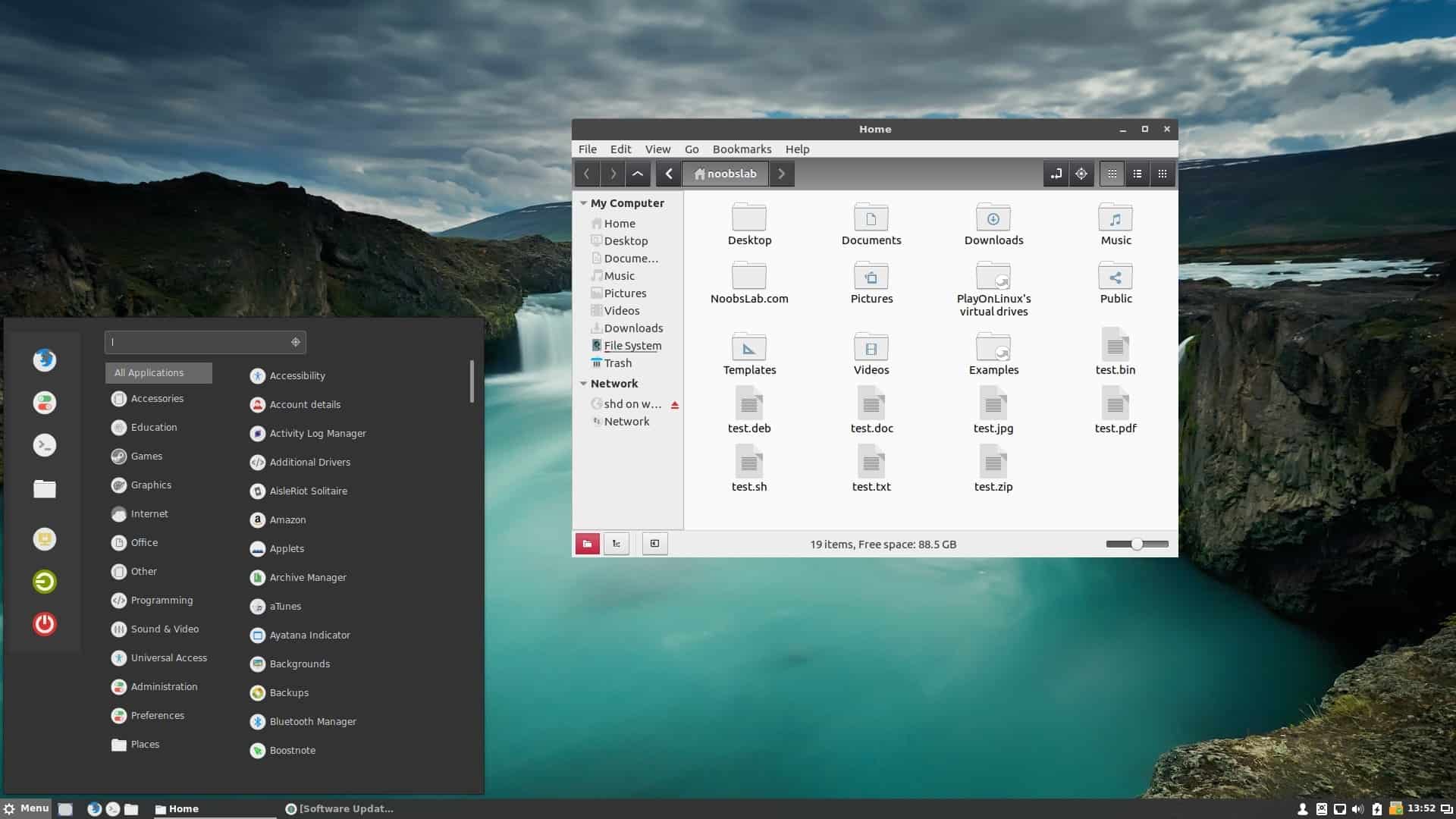Collapse the Network sidebar section
The width and height of the screenshot is (1456, 819).
pyautogui.click(x=583, y=384)
